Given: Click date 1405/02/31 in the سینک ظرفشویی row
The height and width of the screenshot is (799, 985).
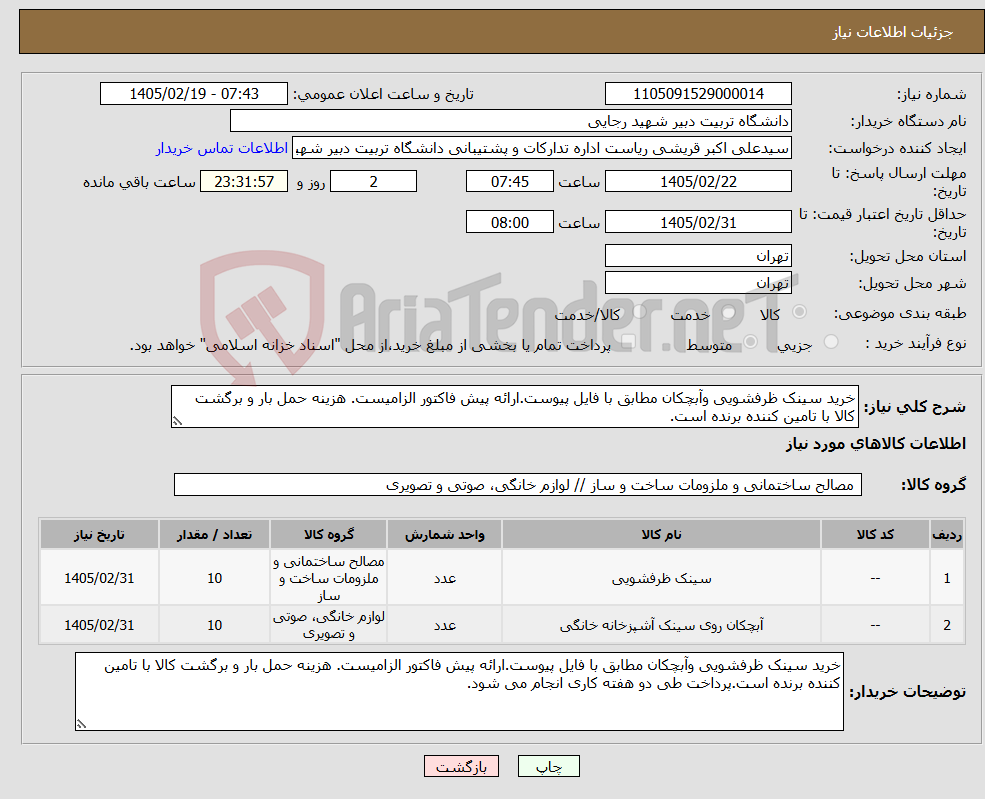Looking at the screenshot, I should pyautogui.click(x=99, y=578).
